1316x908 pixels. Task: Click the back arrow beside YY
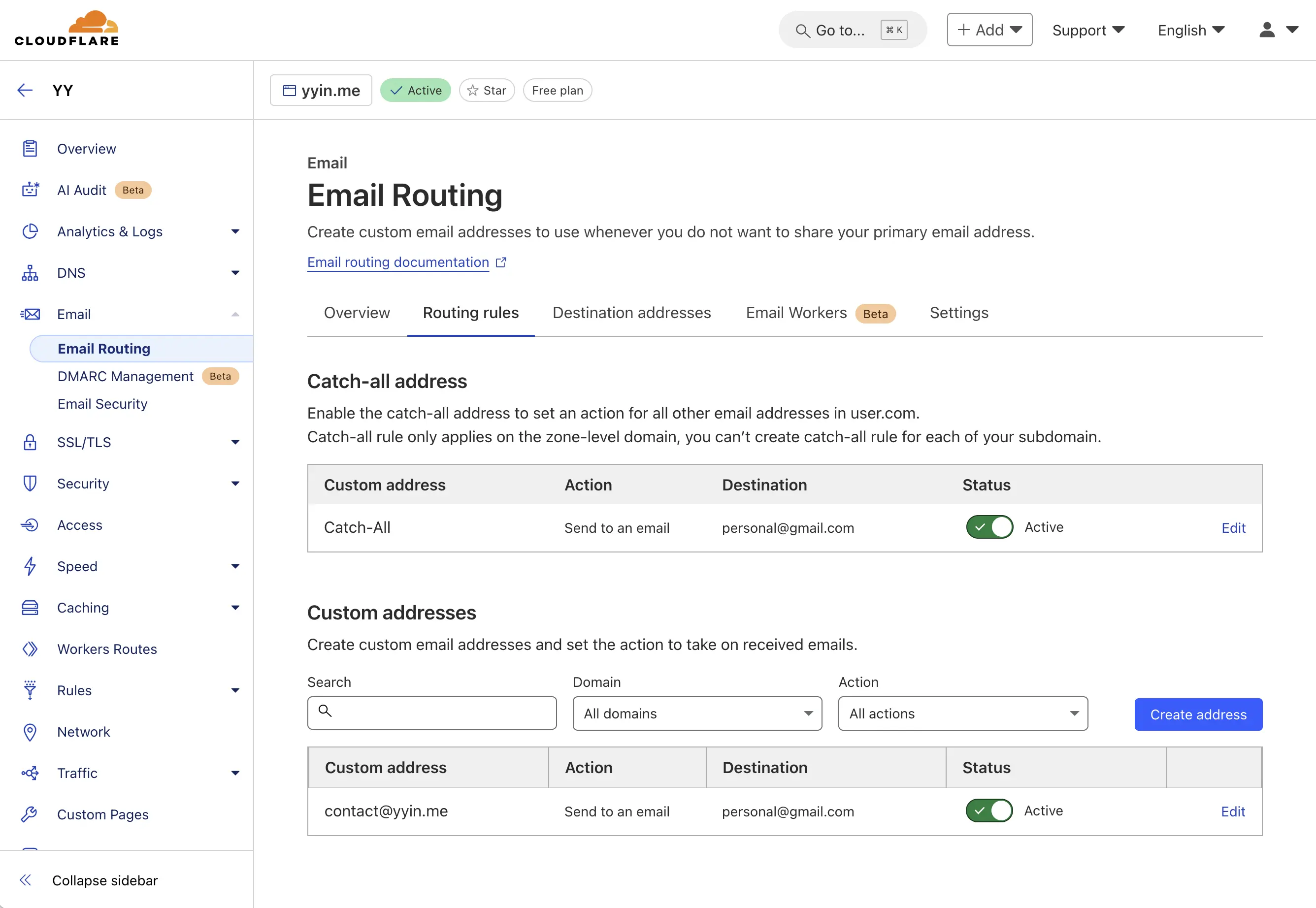click(x=25, y=91)
